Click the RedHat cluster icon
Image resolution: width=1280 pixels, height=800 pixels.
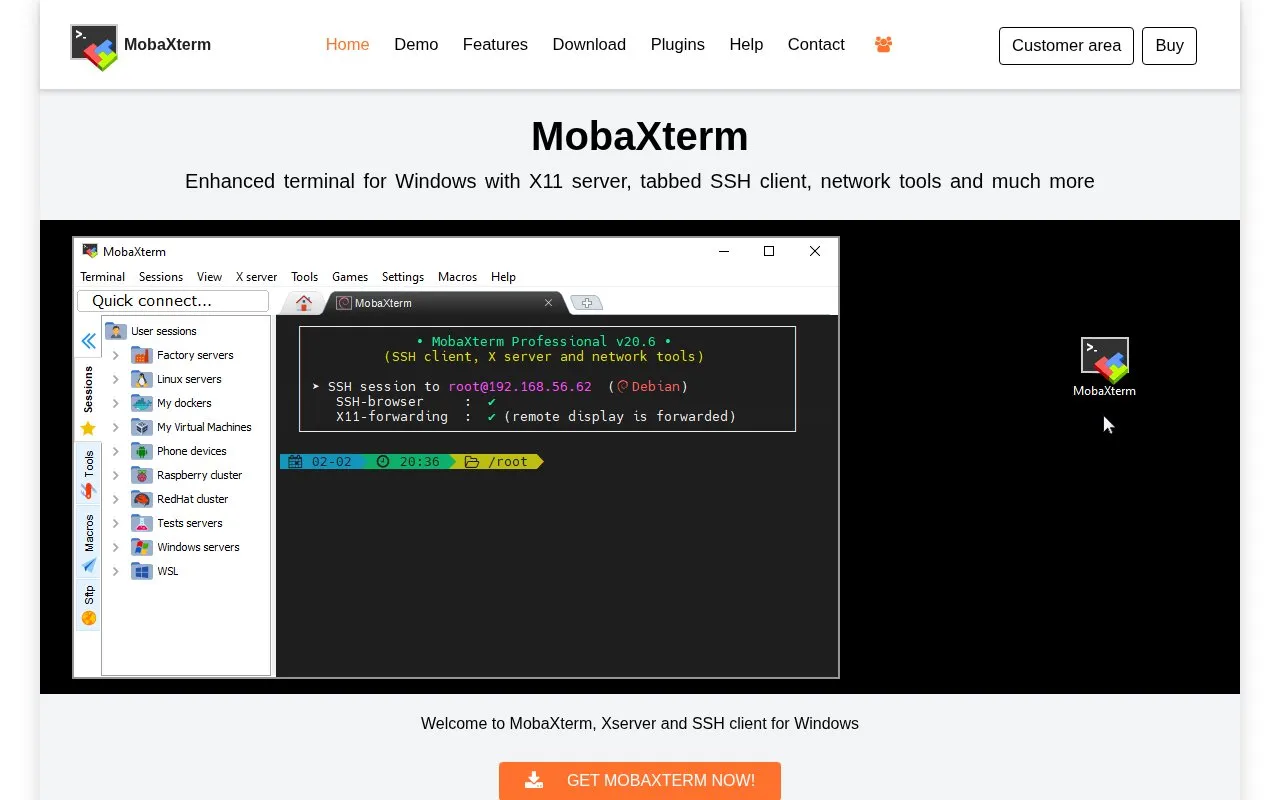coord(142,499)
